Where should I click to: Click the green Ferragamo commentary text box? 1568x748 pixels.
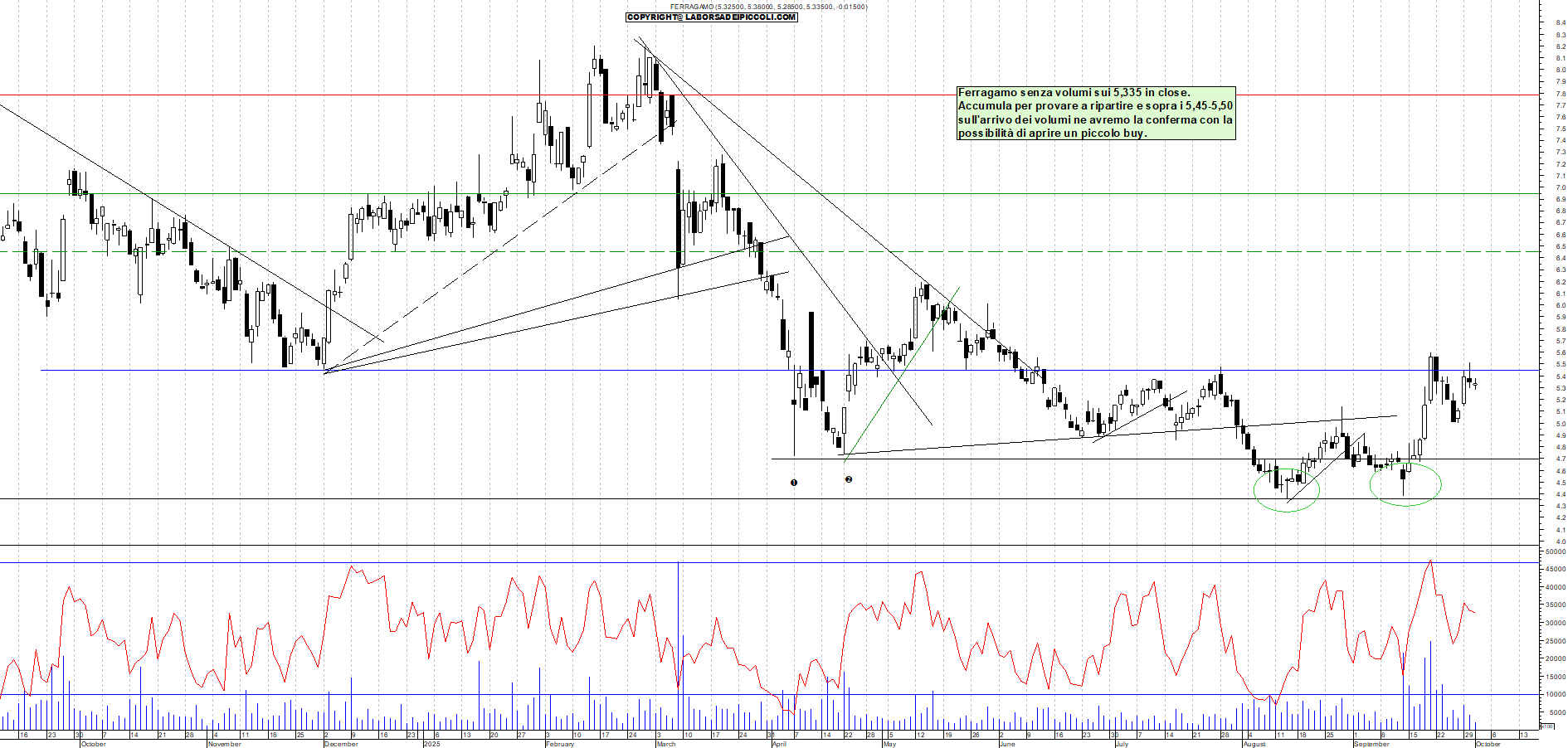point(1096,113)
